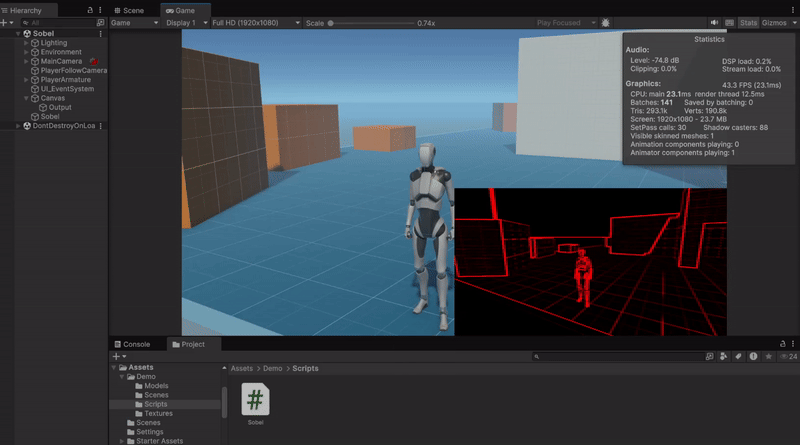Expand the DontDestroyOnLoad scene

(18, 126)
